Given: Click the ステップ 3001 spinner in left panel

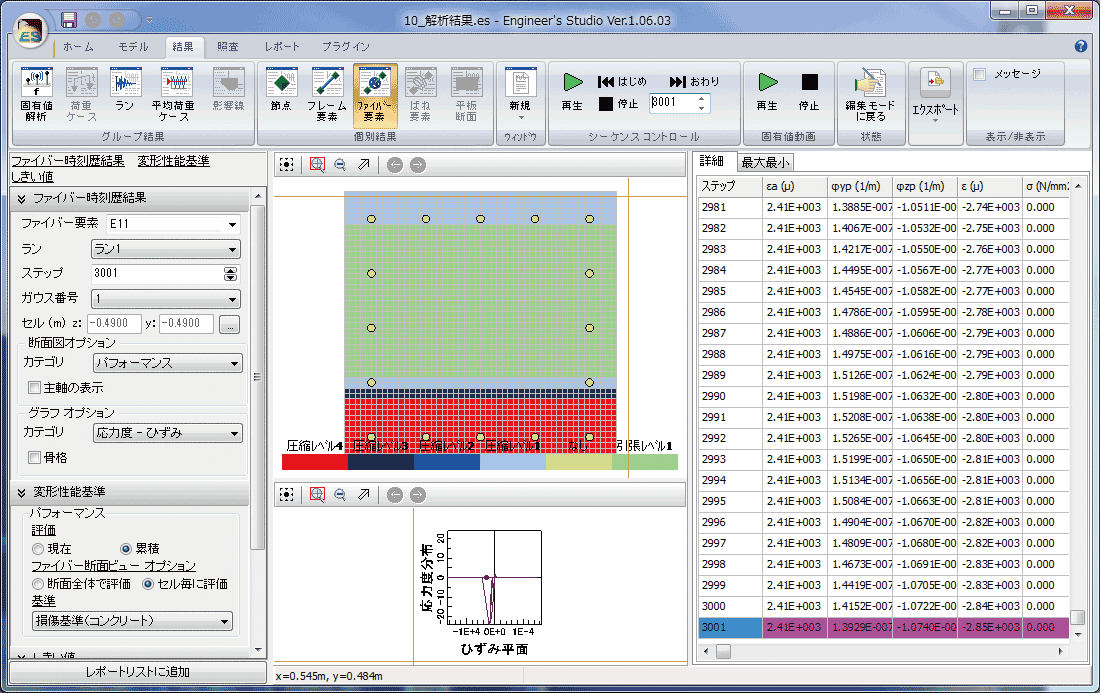Looking at the screenshot, I should [x=230, y=274].
